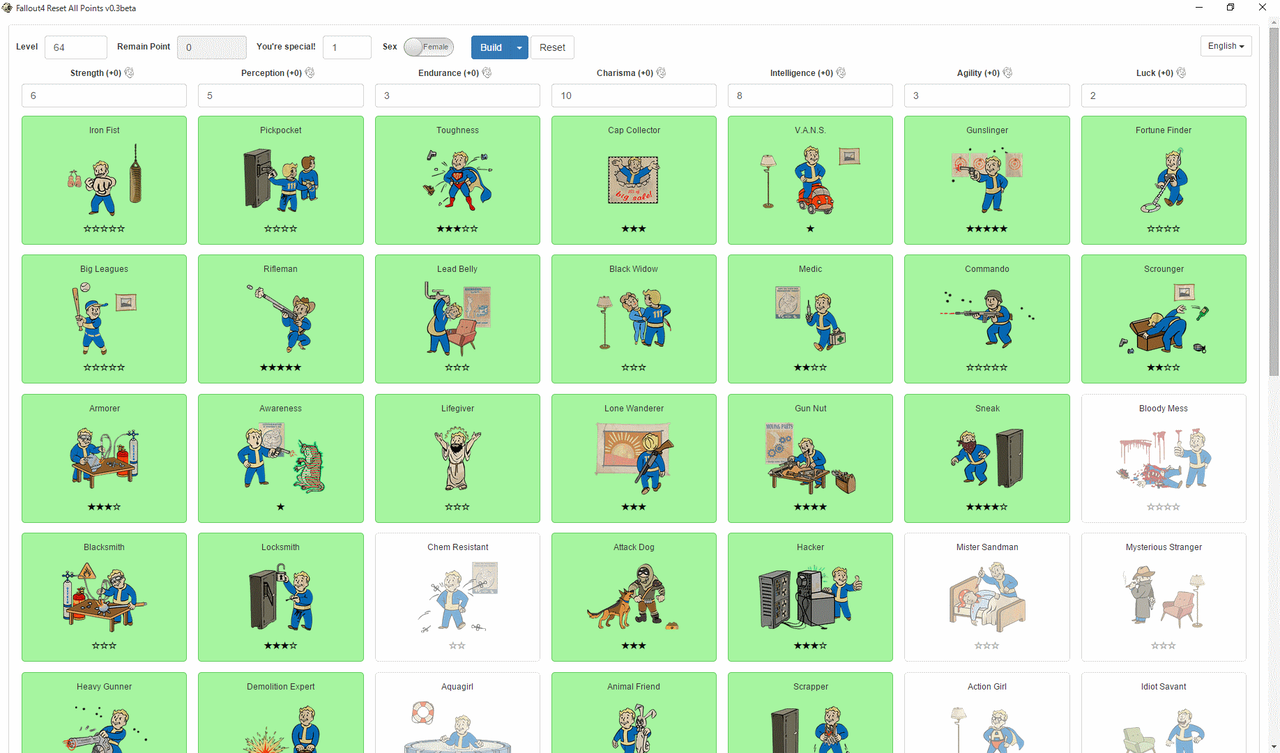Click the "Aquagirl" perk name
Image resolution: width=1280 pixels, height=753 pixels.
click(x=458, y=687)
